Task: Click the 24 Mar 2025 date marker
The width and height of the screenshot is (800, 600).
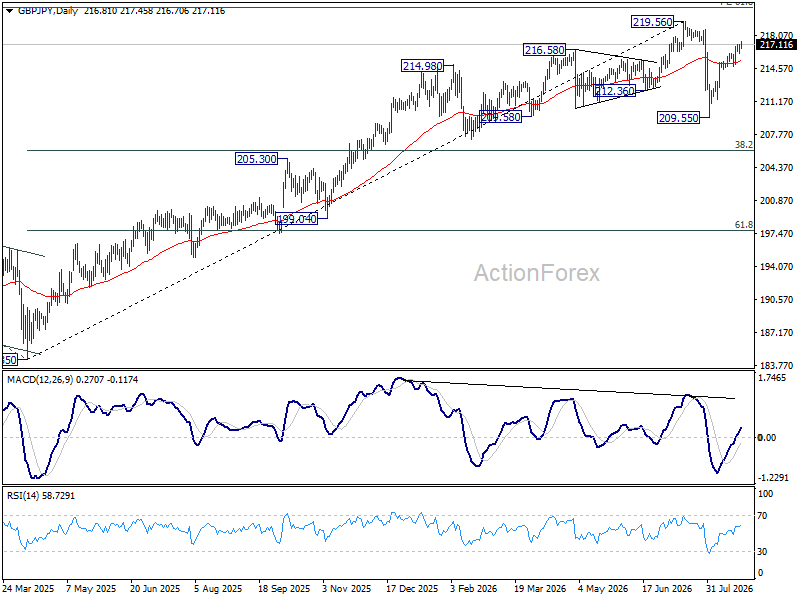Action: pyautogui.click(x=28, y=588)
